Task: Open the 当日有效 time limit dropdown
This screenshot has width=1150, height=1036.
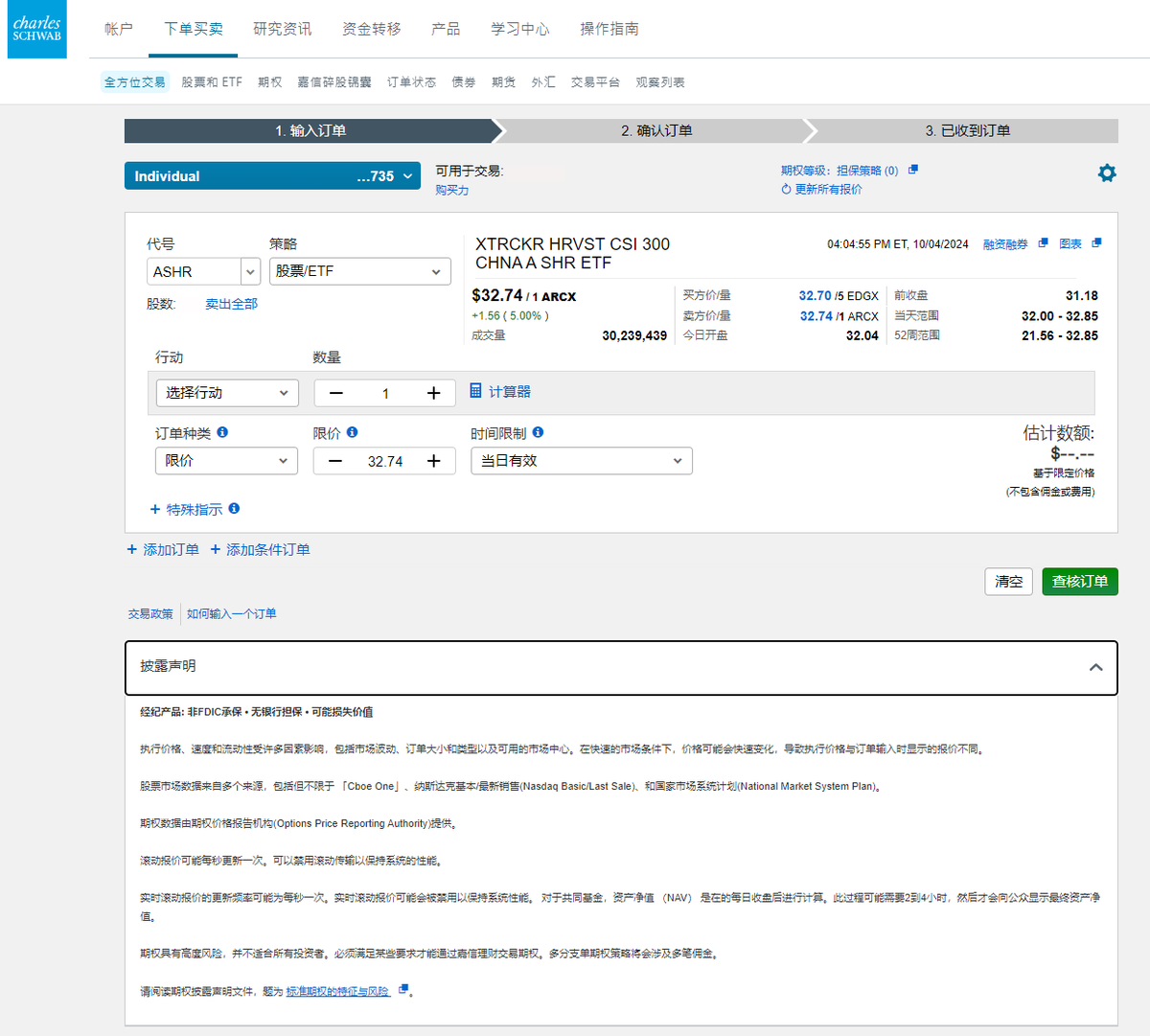Action: pos(581,461)
